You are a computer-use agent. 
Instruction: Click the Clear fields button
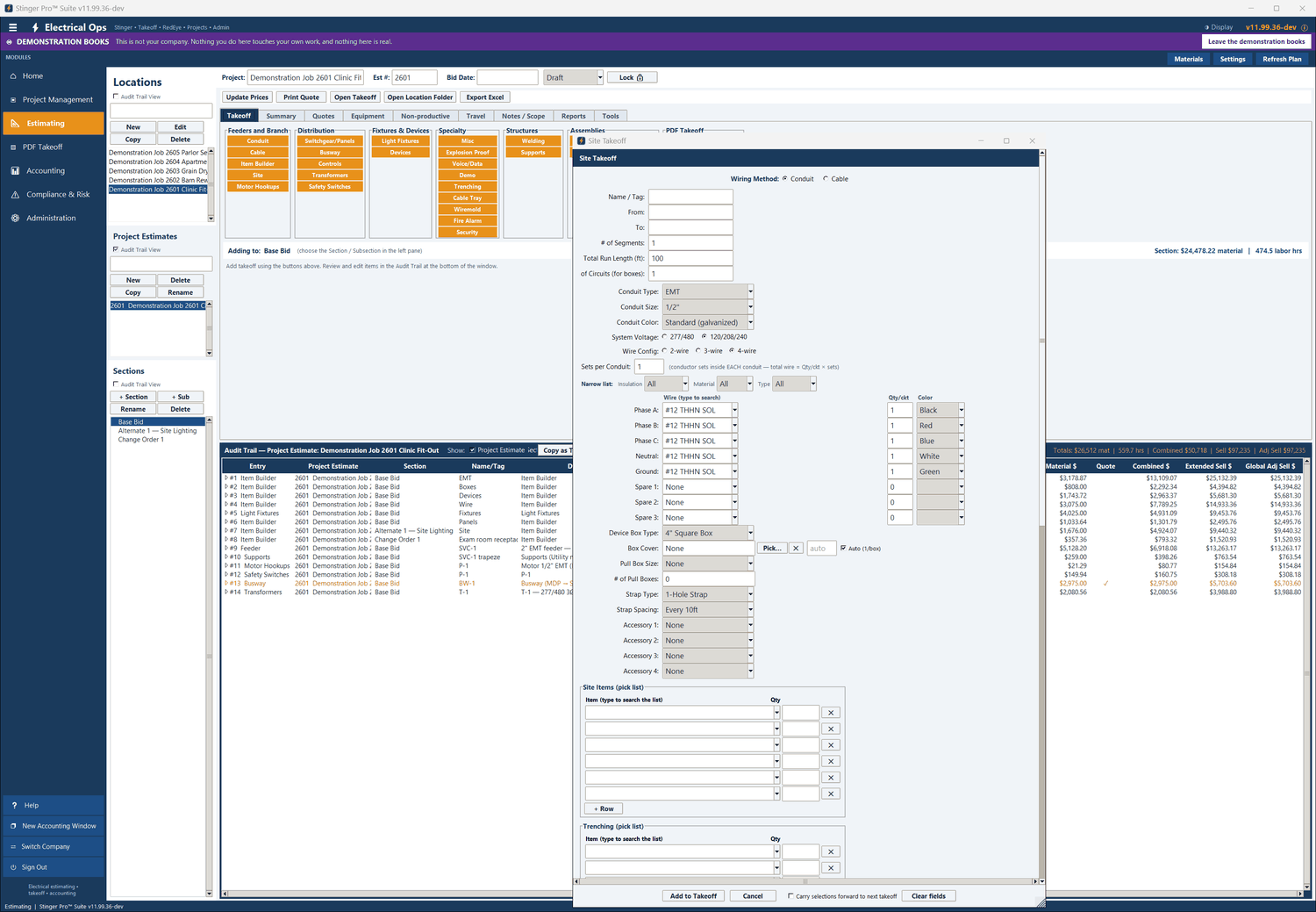pyautogui.click(x=928, y=896)
